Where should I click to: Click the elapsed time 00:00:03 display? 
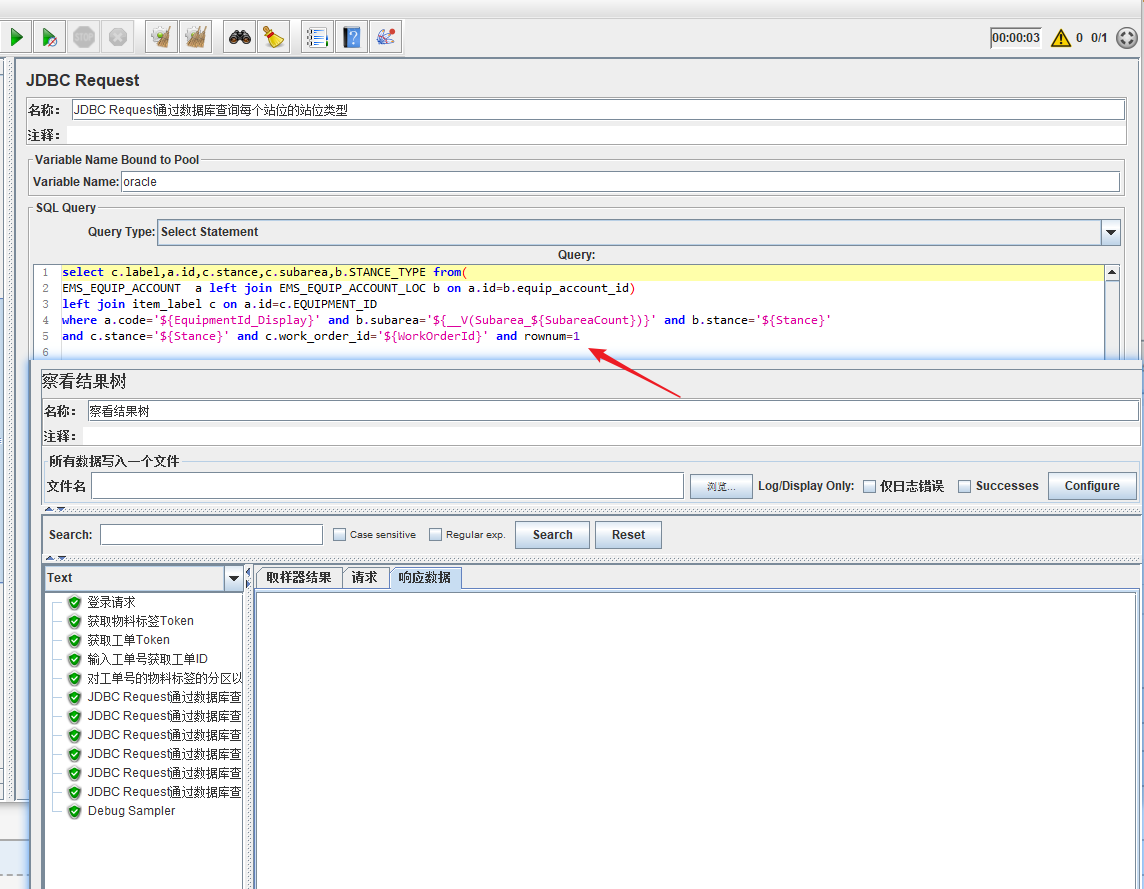[x=1016, y=37]
